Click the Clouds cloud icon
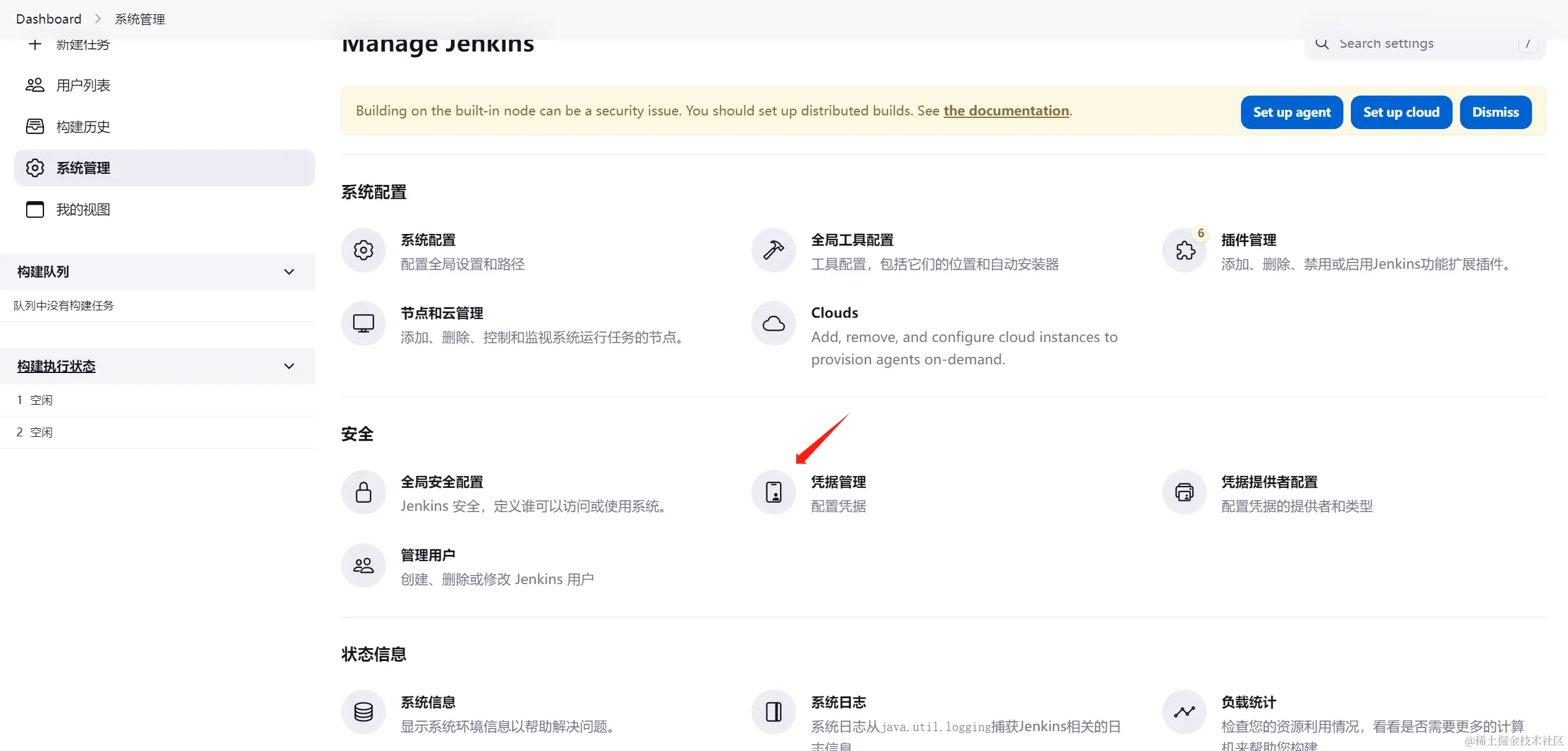This screenshot has width=1568, height=751. click(773, 323)
